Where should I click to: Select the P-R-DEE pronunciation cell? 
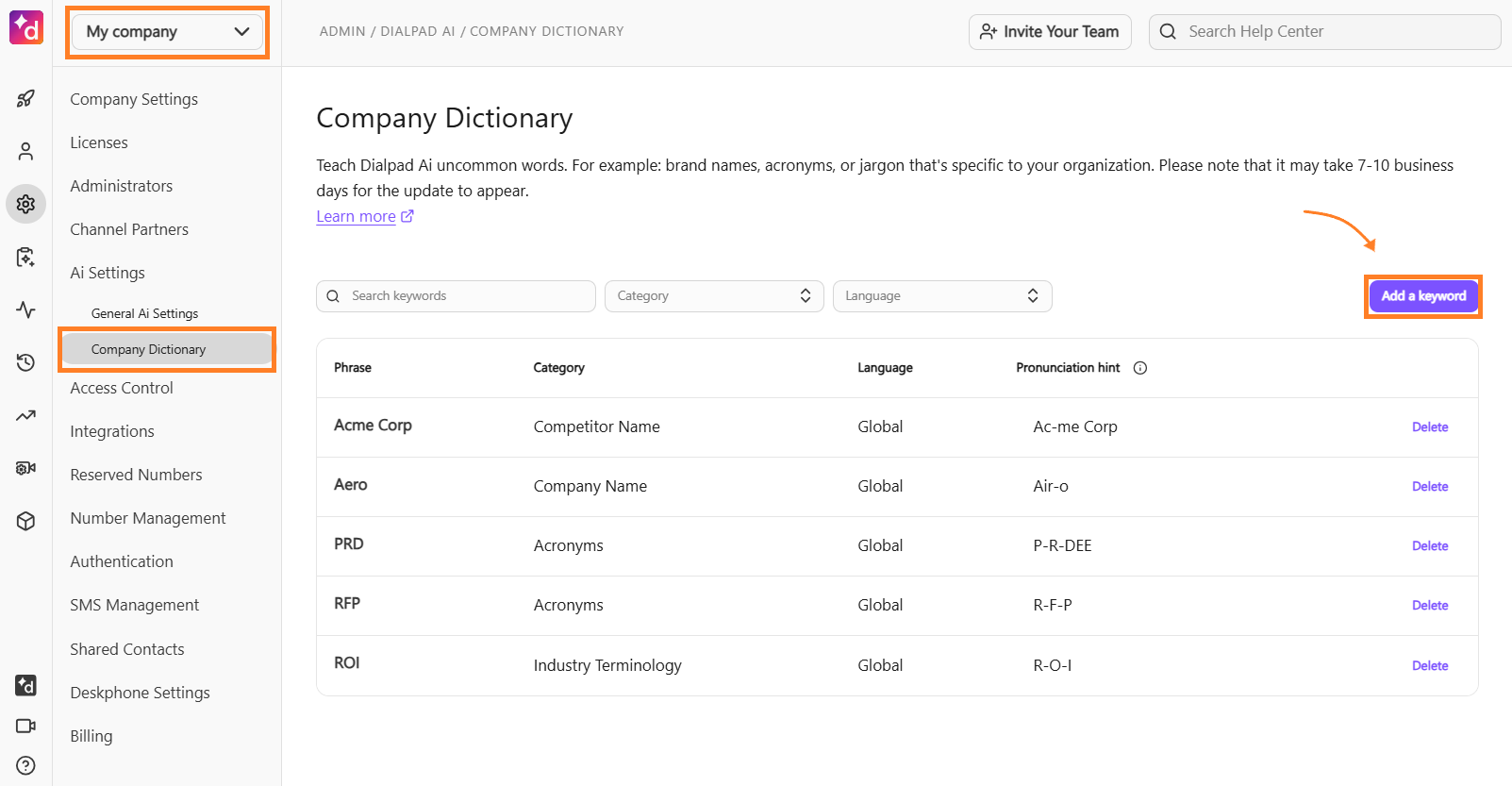[x=1062, y=545]
